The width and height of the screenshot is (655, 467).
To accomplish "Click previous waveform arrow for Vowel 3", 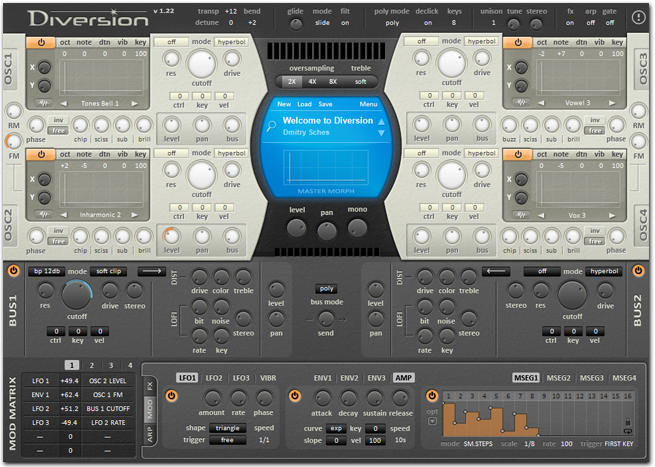I will coord(541,103).
